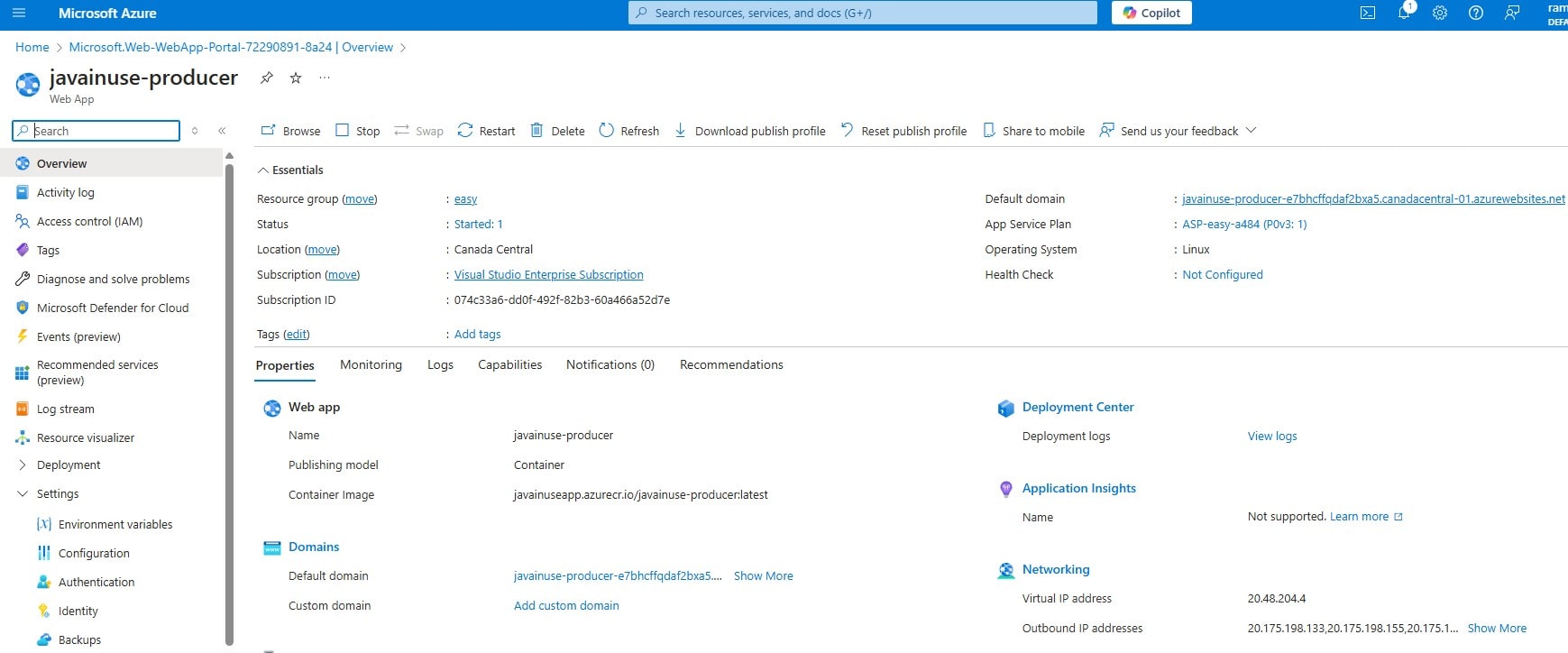
Task: Open the 'easy' resource group link
Action: point(465,199)
